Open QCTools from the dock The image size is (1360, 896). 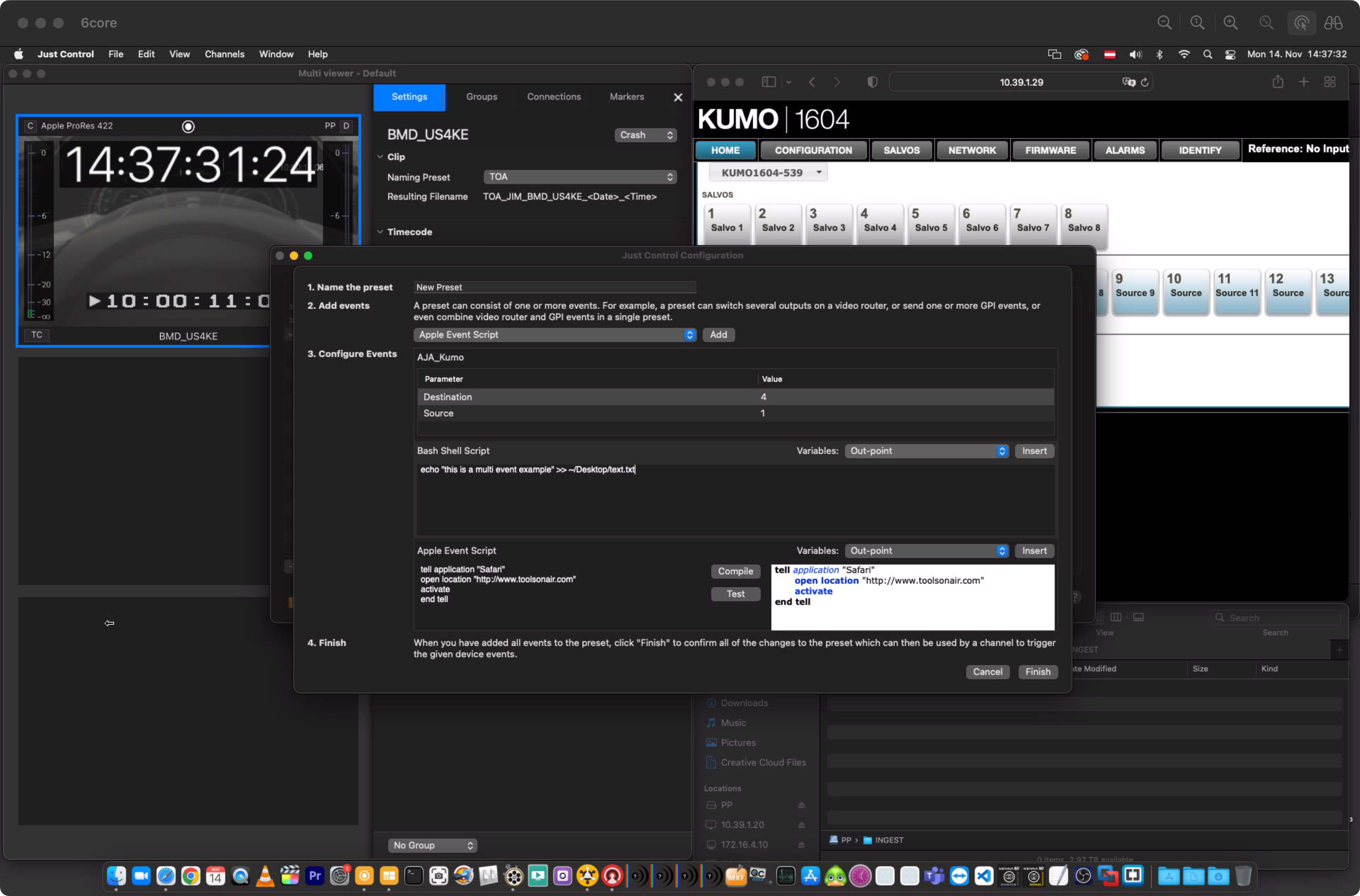tap(758, 876)
